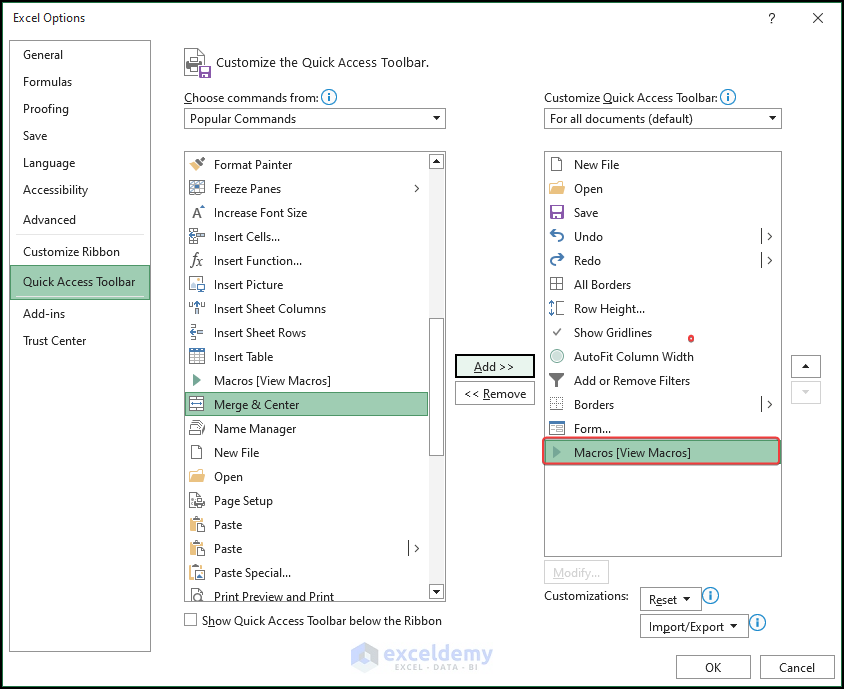Click the All Borders grid icon
844x689 pixels.
pyautogui.click(x=557, y=285)
